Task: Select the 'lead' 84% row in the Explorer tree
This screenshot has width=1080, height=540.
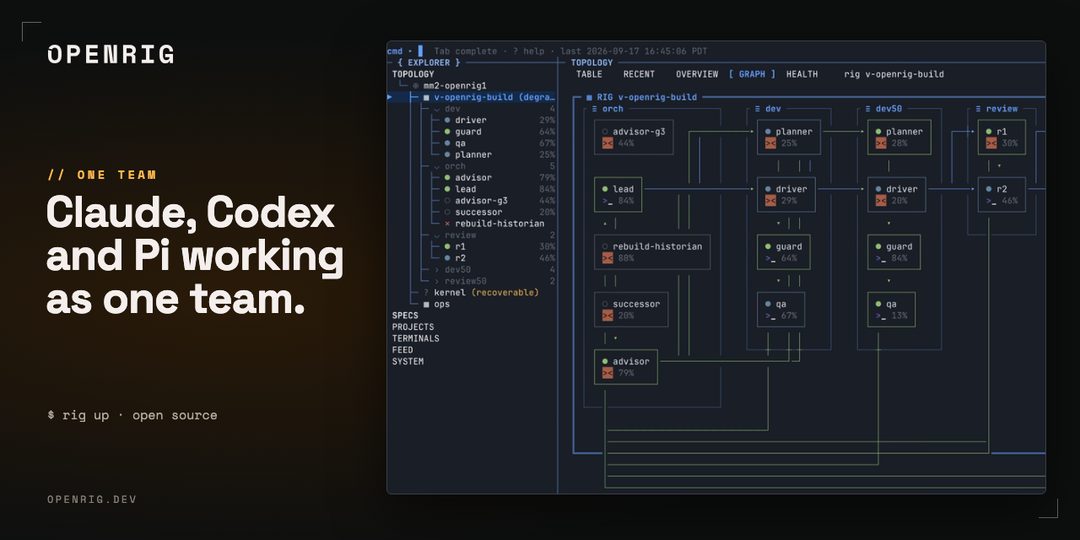Action: point(499,189)
